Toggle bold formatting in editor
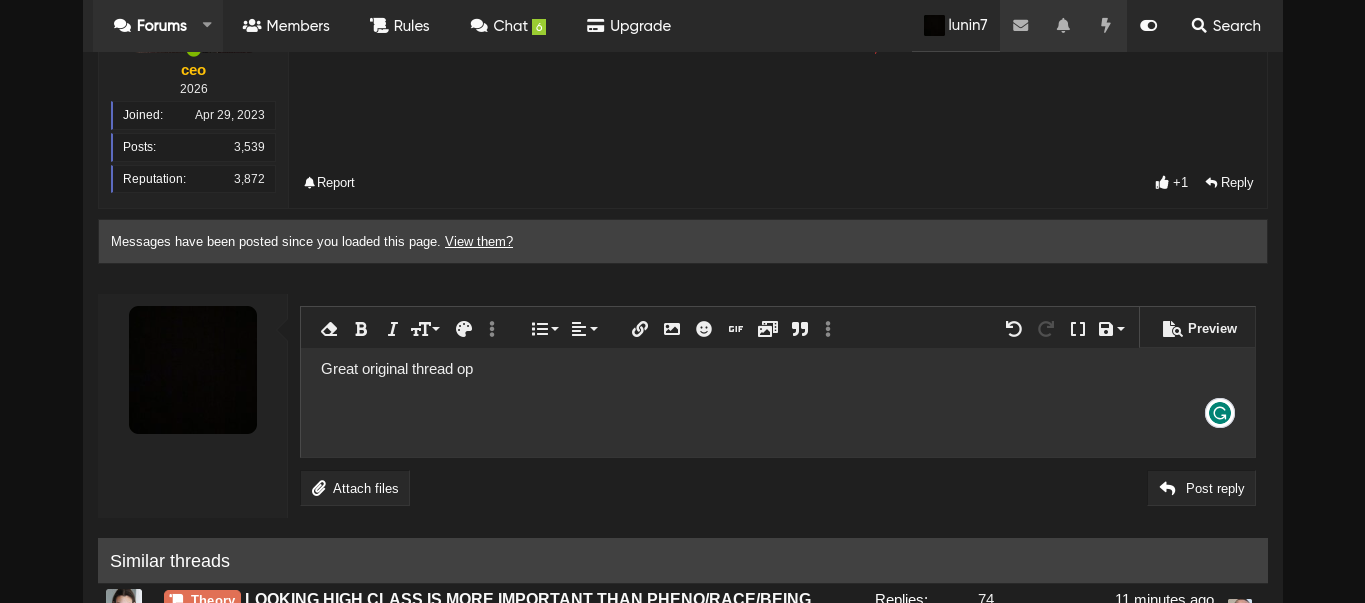Viewport: 1365px width, 603px height. pyautogui.click(x=361, y=329)
